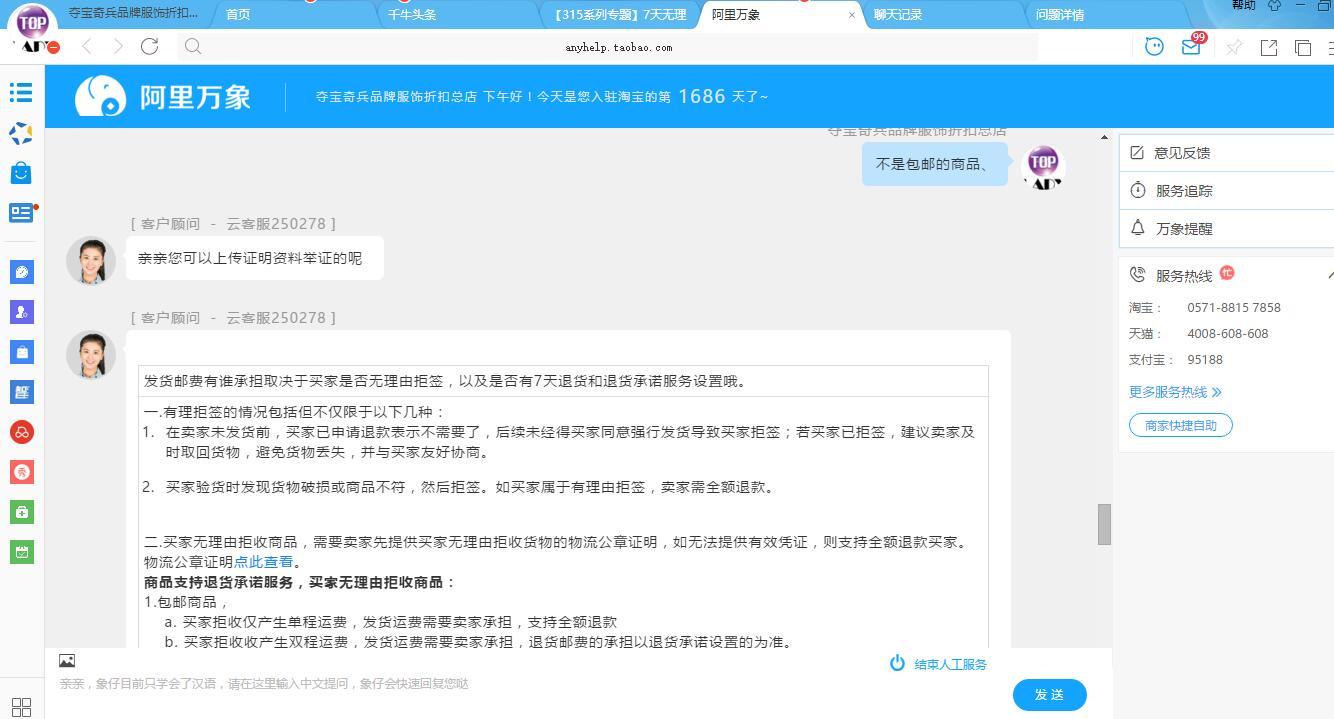
Task: Open the colorful pinwheel sidebar icon
Action: [21, 133]
